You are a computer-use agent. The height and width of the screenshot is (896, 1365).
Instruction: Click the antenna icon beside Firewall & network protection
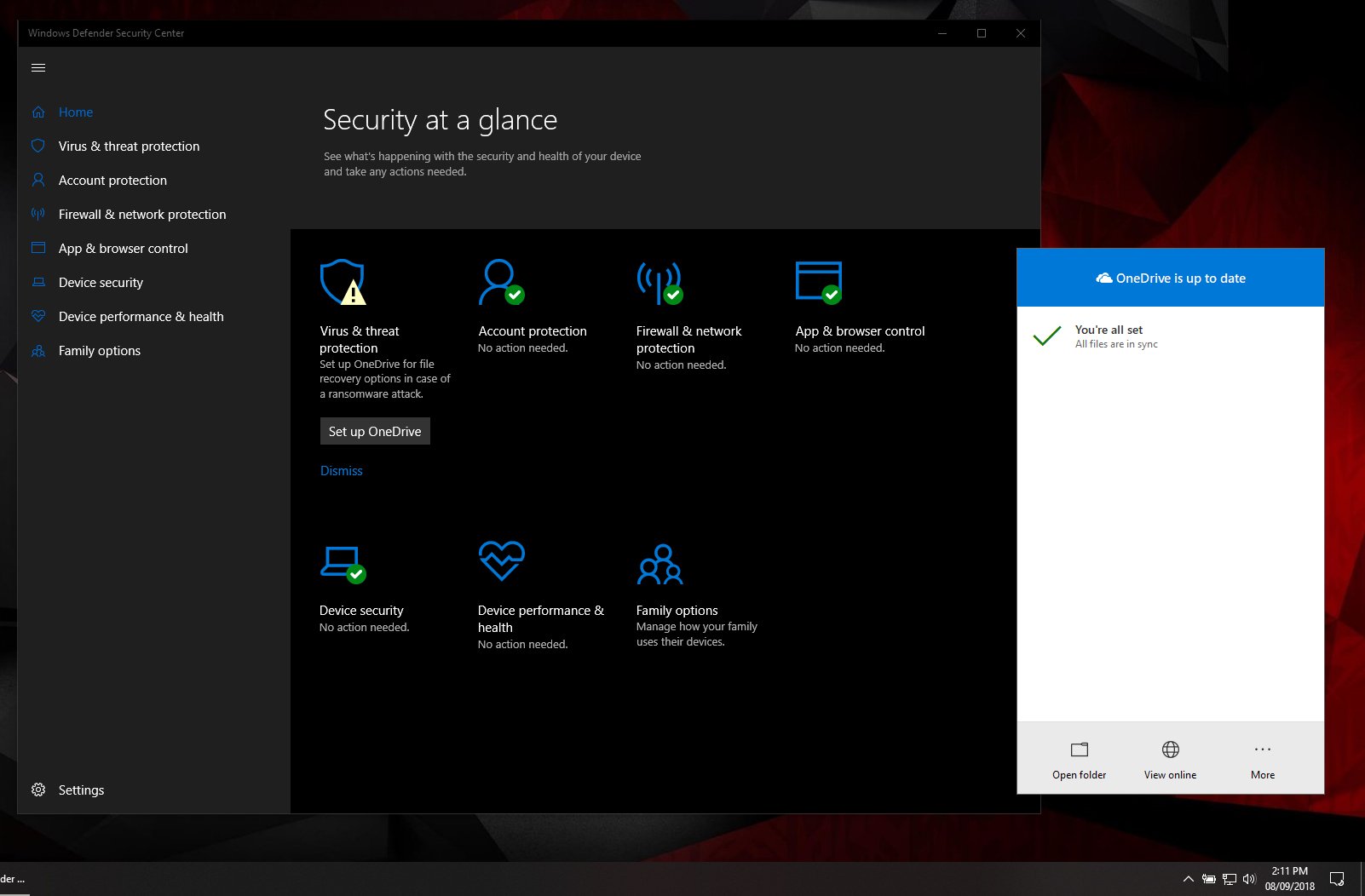38,215
